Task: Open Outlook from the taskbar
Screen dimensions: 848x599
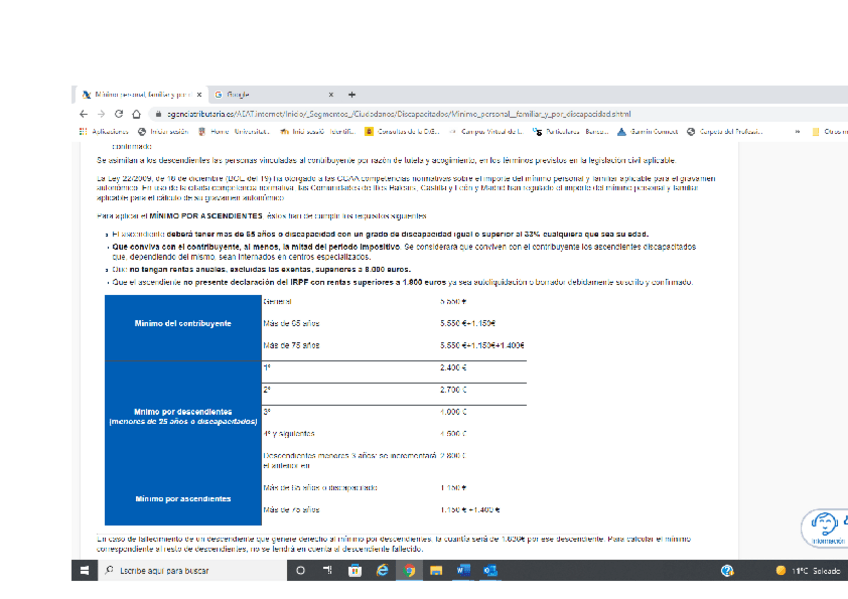Action: [490, 570]
